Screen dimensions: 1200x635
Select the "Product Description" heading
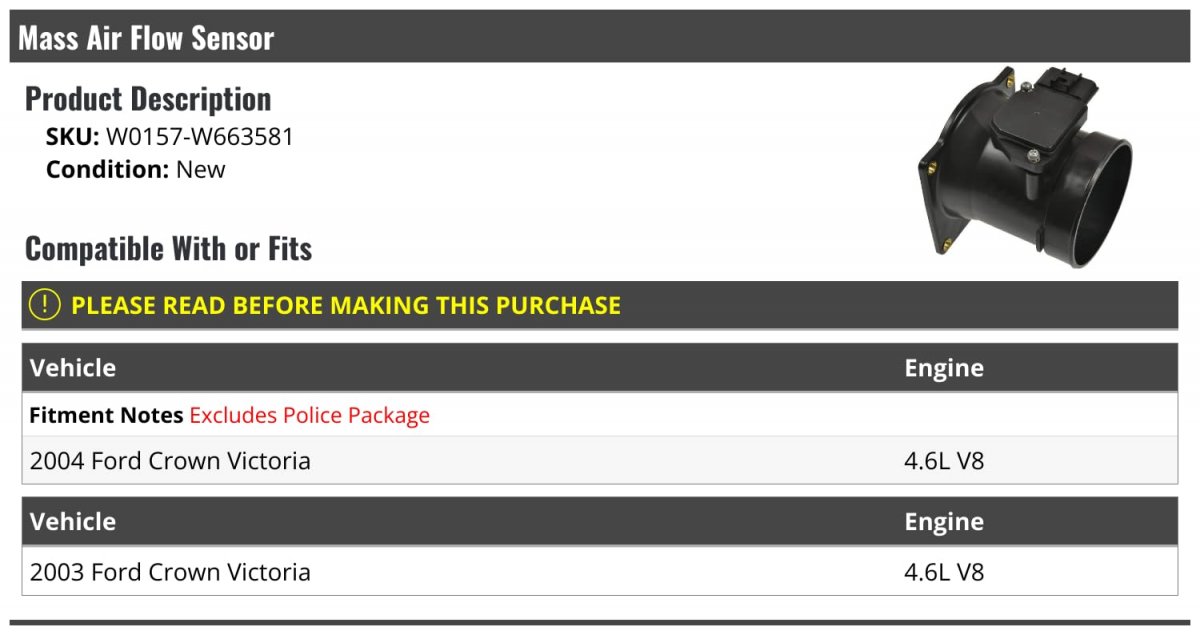148,99
